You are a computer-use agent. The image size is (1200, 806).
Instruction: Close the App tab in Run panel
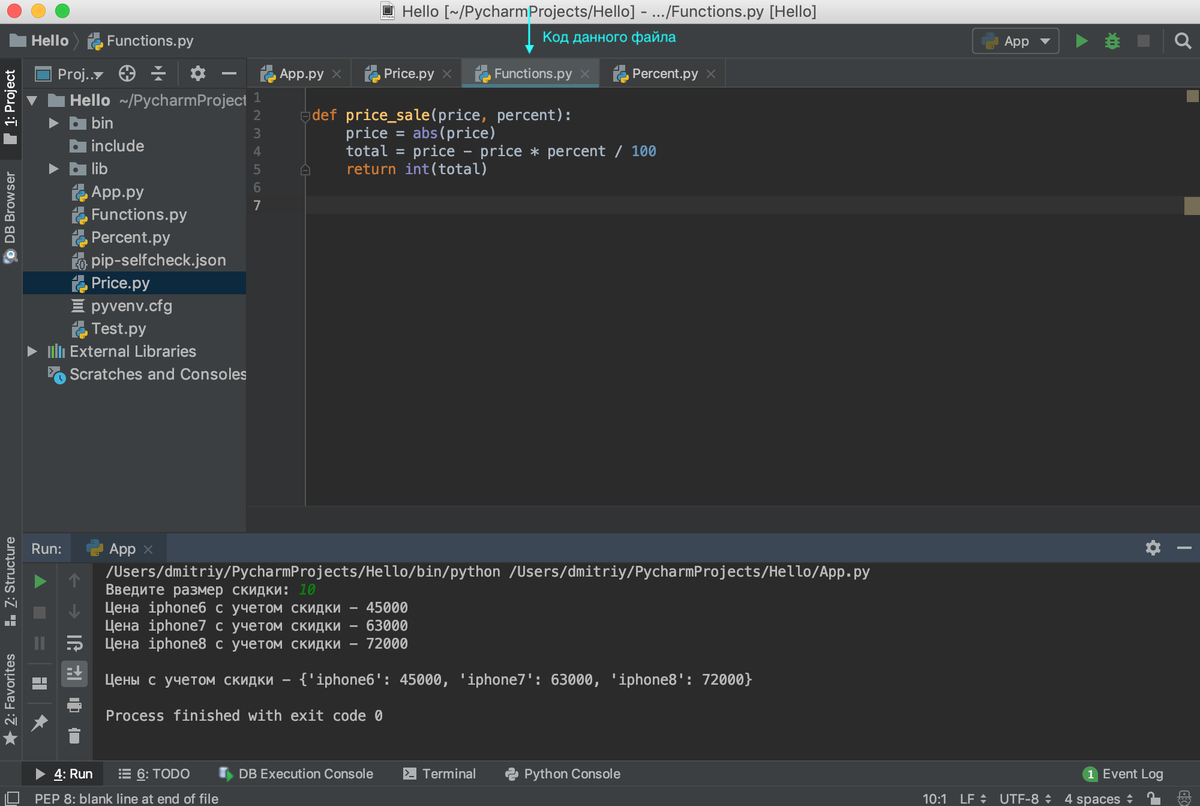click(x=149, y=549)
